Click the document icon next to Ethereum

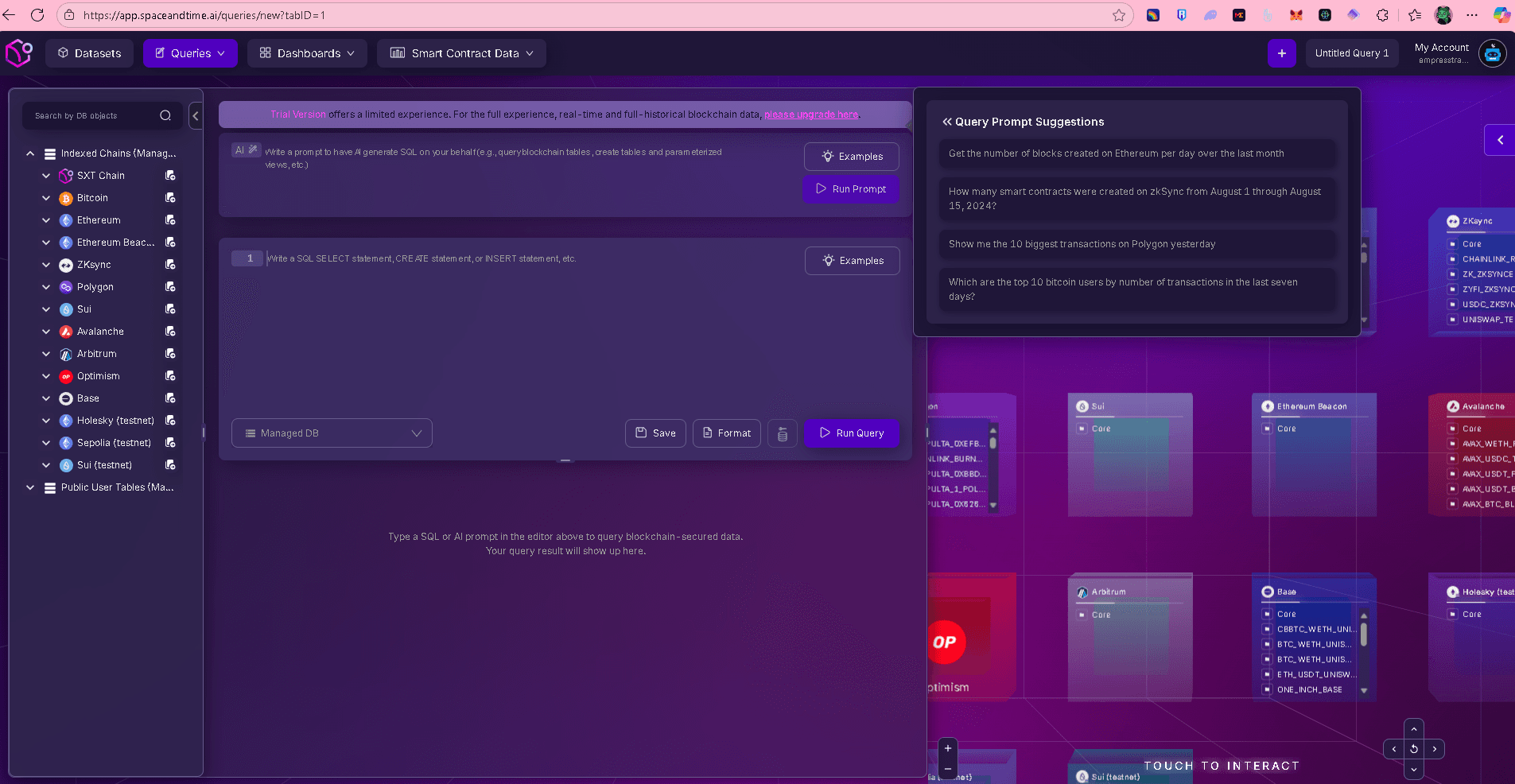[170, 220]
